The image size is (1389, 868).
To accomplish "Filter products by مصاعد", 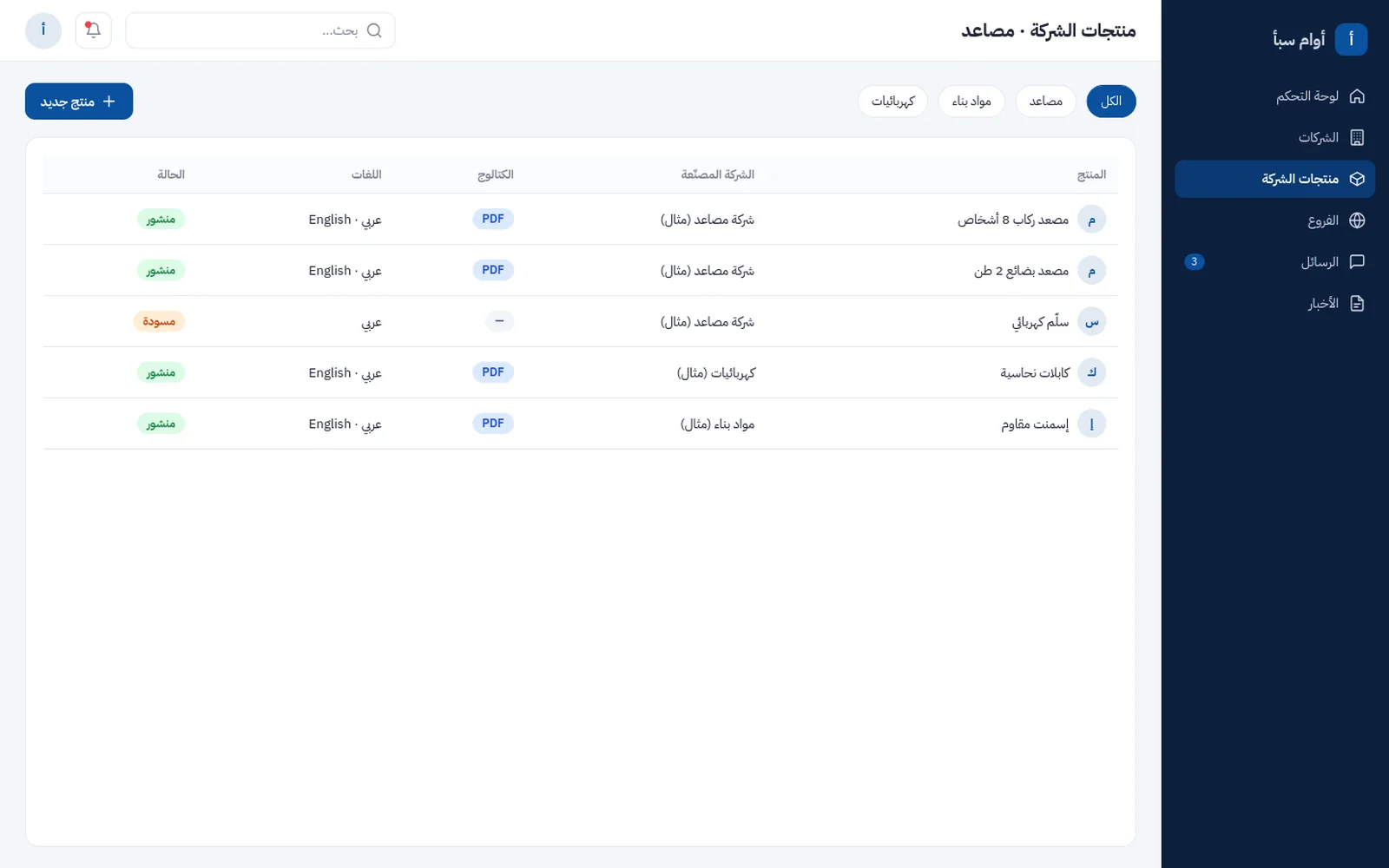I will (1045, 102).
